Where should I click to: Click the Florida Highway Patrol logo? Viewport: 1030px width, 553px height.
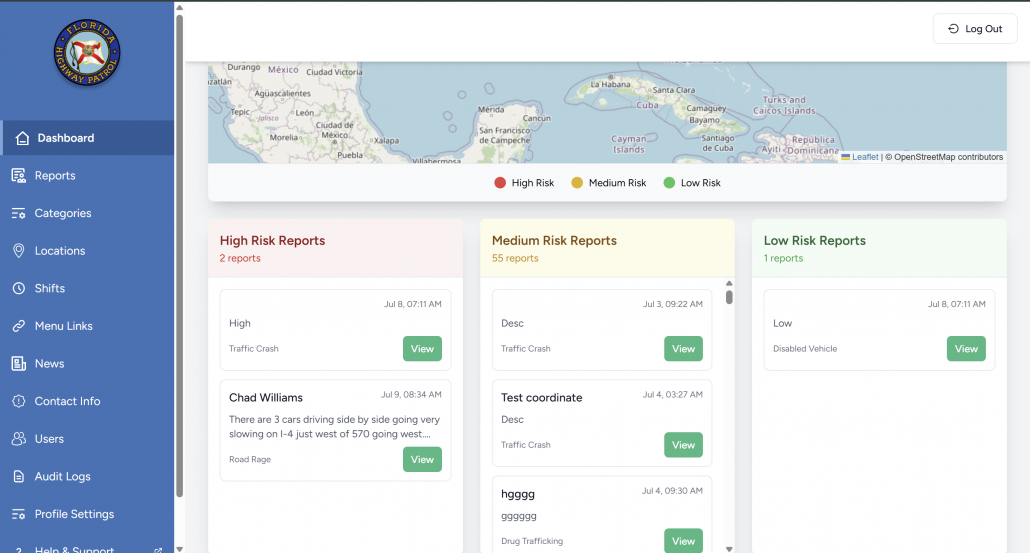click(x=87, y=53)
